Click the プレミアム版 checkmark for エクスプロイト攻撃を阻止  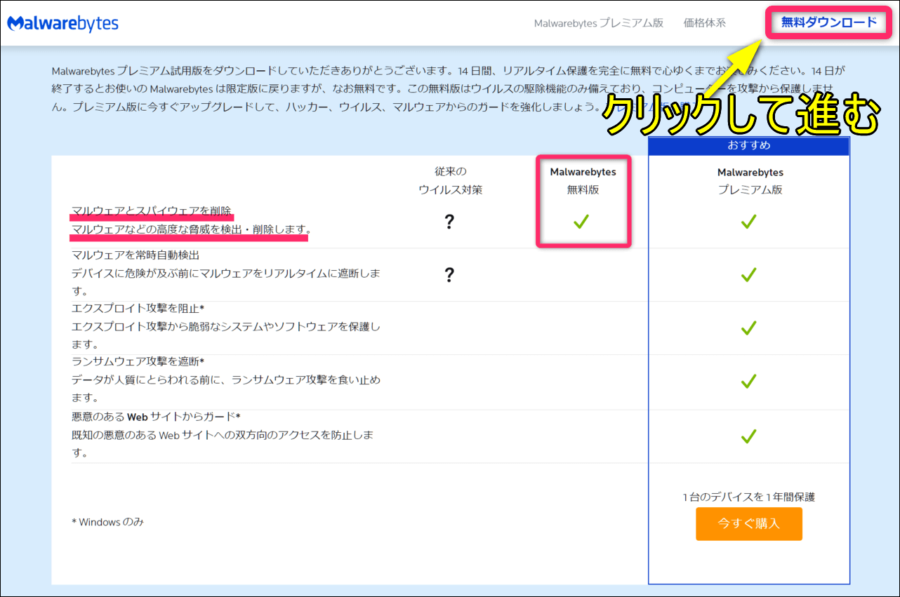(x=748, y=328)
